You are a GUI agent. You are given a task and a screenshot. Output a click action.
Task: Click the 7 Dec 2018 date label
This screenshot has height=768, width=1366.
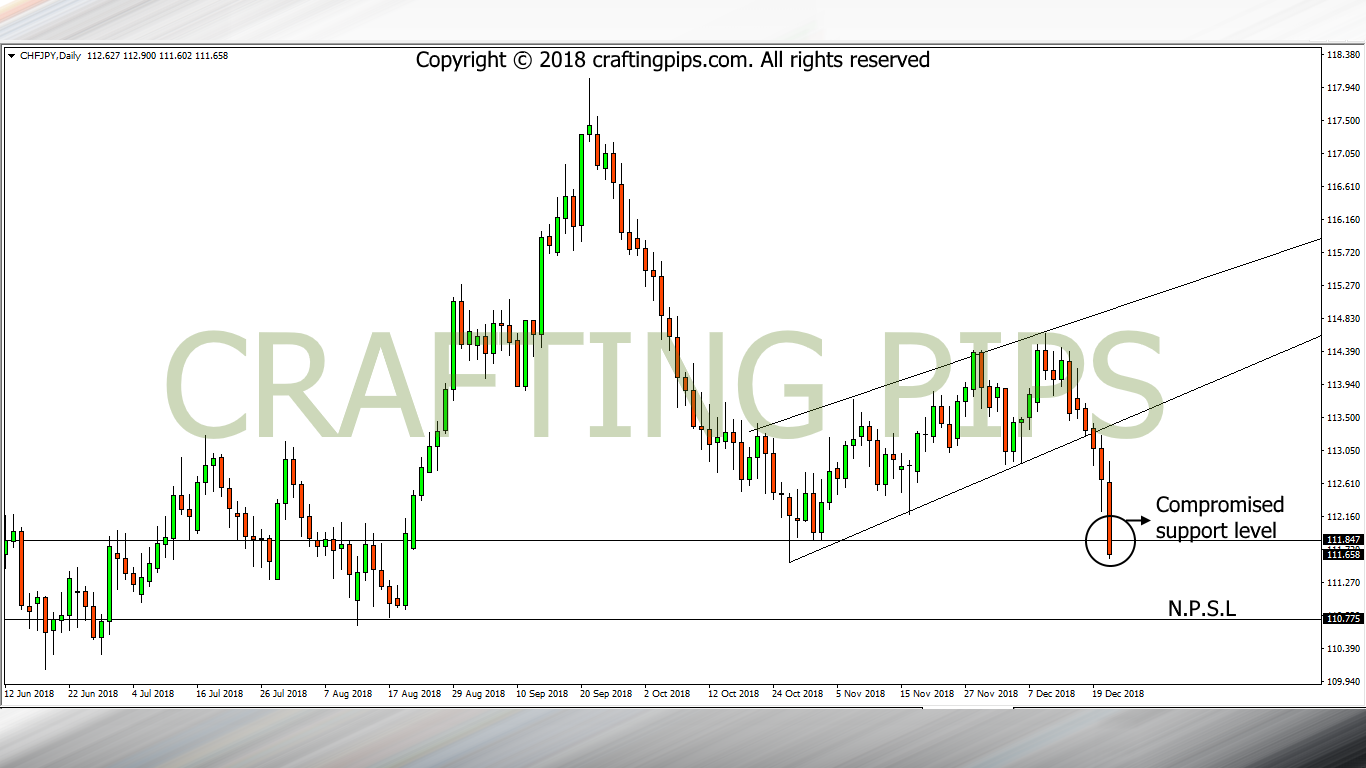pos(1052,693)
